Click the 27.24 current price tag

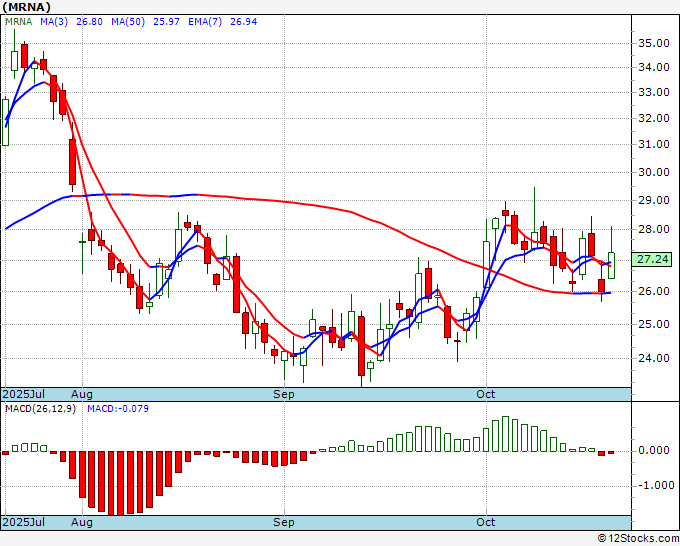coord(652,259)
